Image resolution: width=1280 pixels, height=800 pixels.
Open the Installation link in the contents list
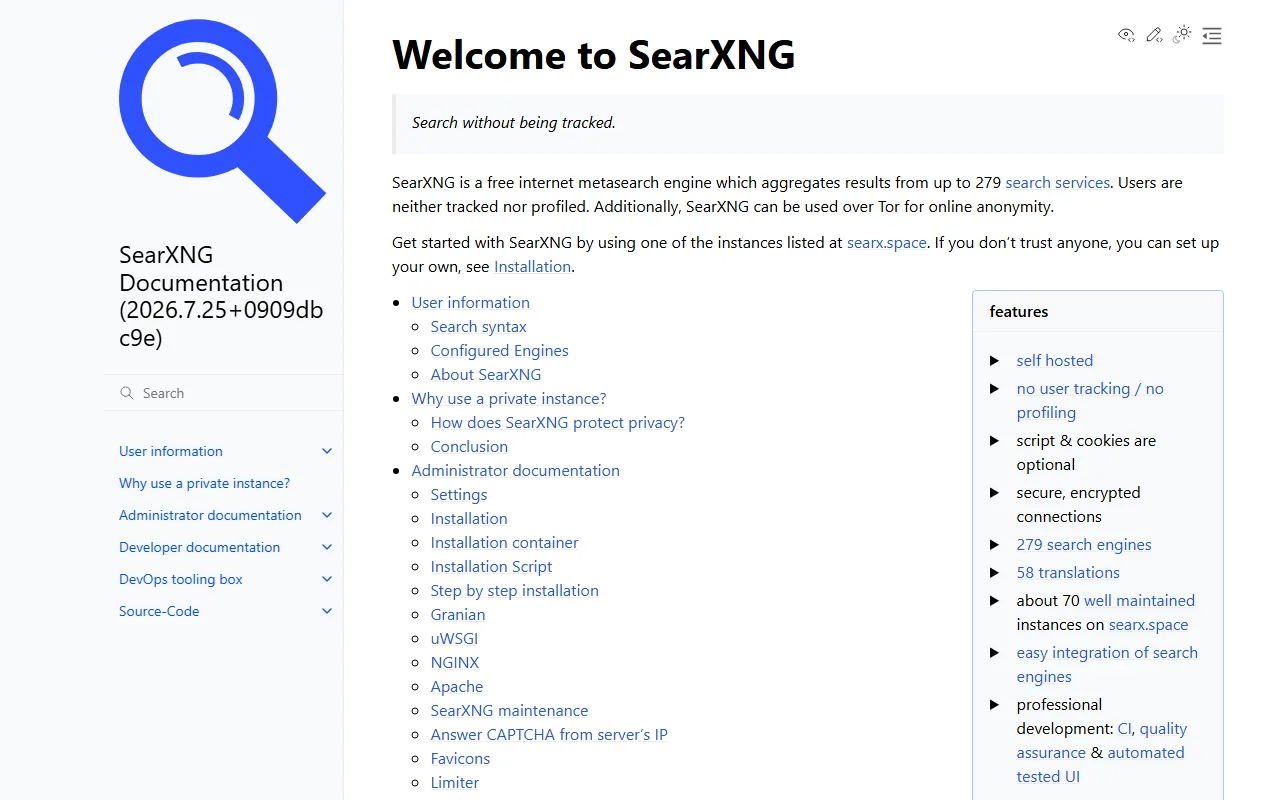click(468, 518)
